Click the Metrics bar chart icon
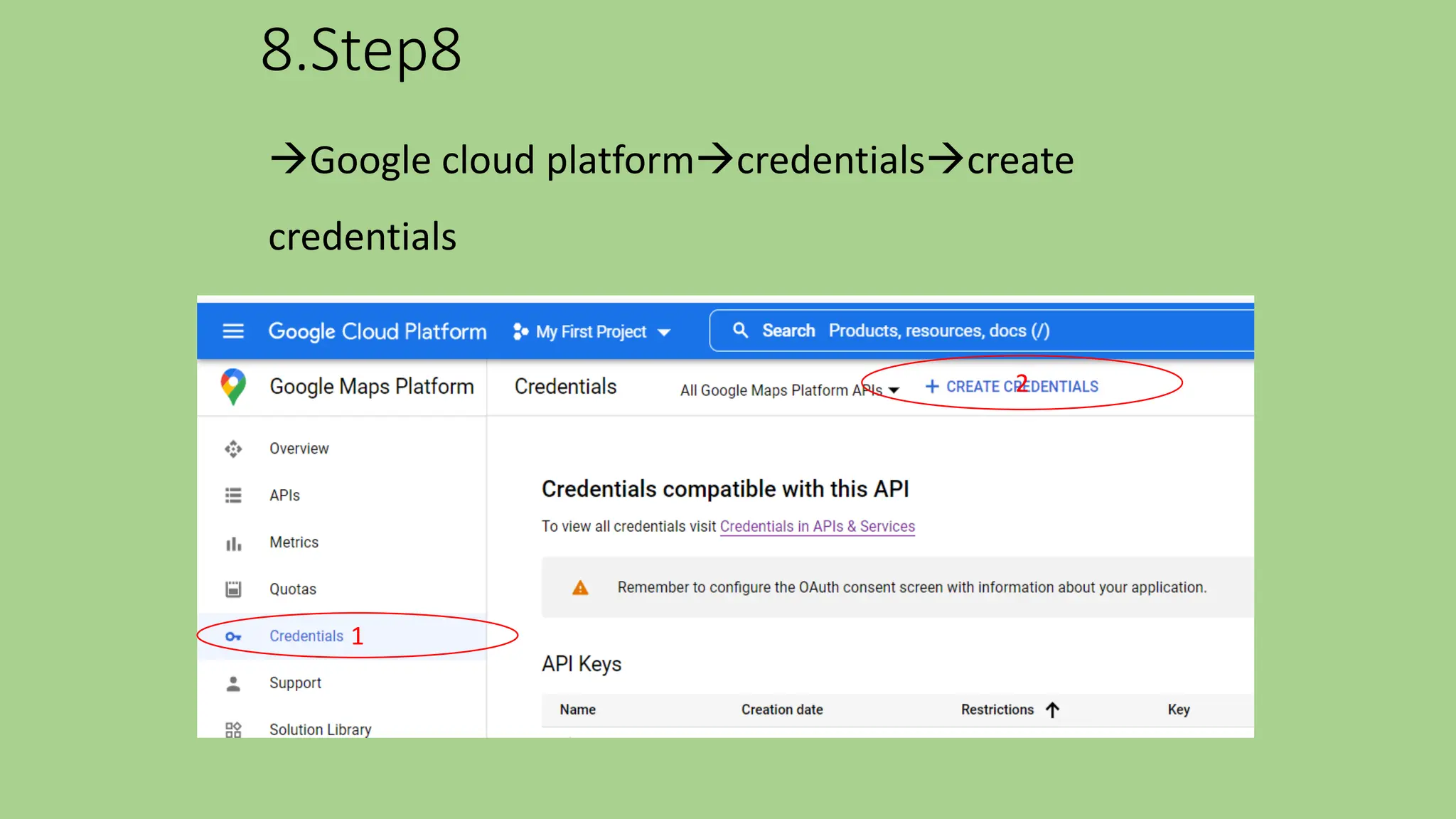 233,544
